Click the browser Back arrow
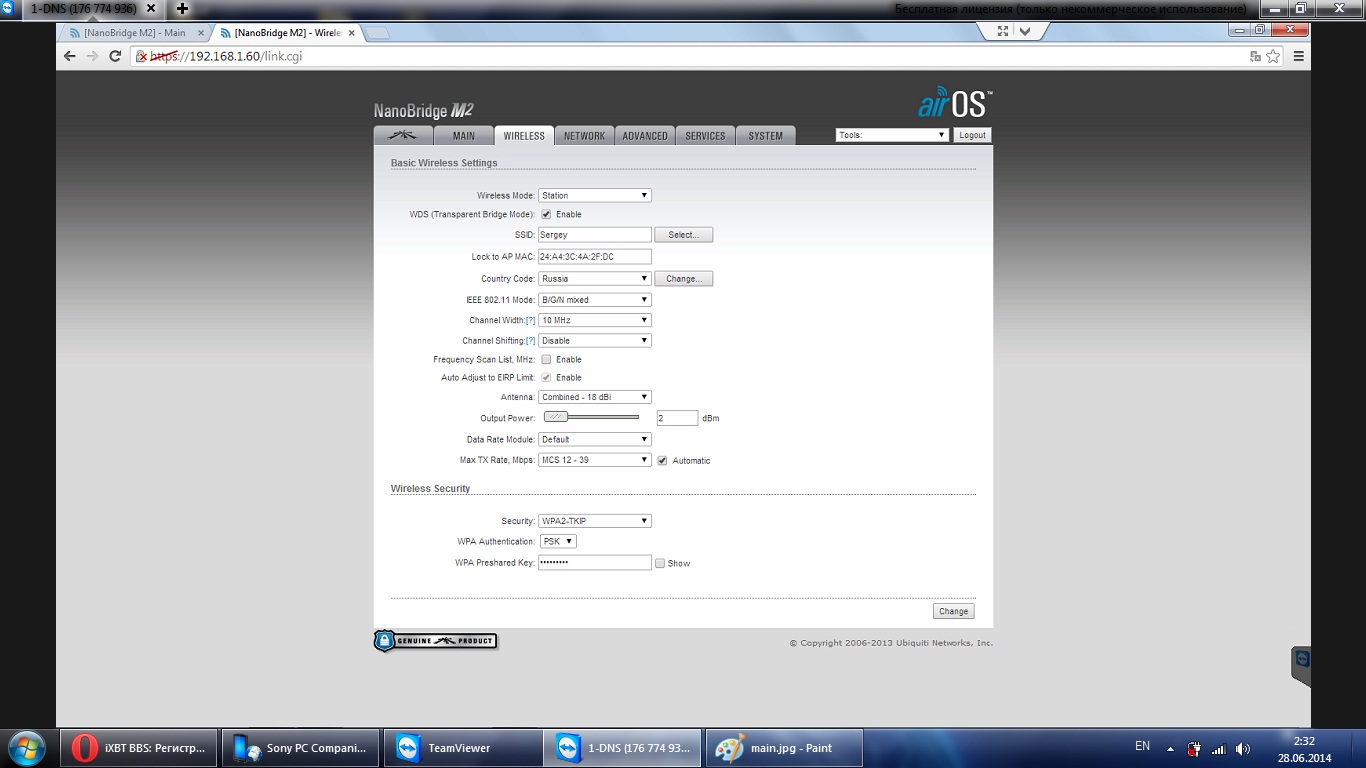This screenshot has width=1366, height=768. [x=69, y=56]
